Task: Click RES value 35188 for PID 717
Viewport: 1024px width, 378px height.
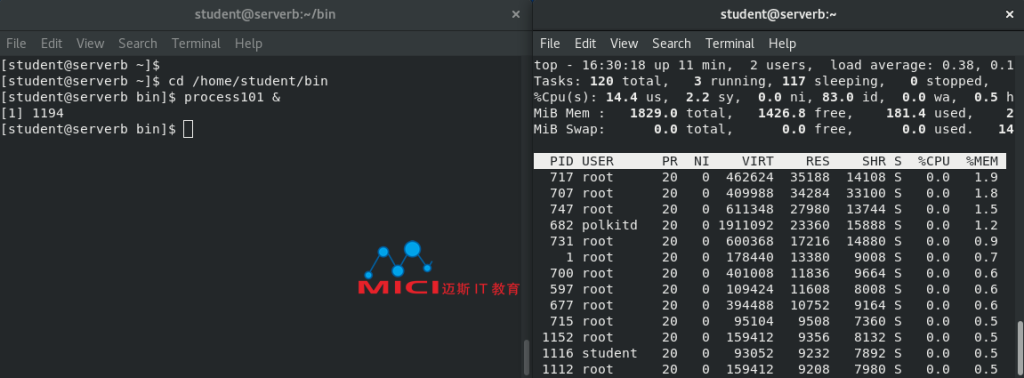Action: [810, 178]
